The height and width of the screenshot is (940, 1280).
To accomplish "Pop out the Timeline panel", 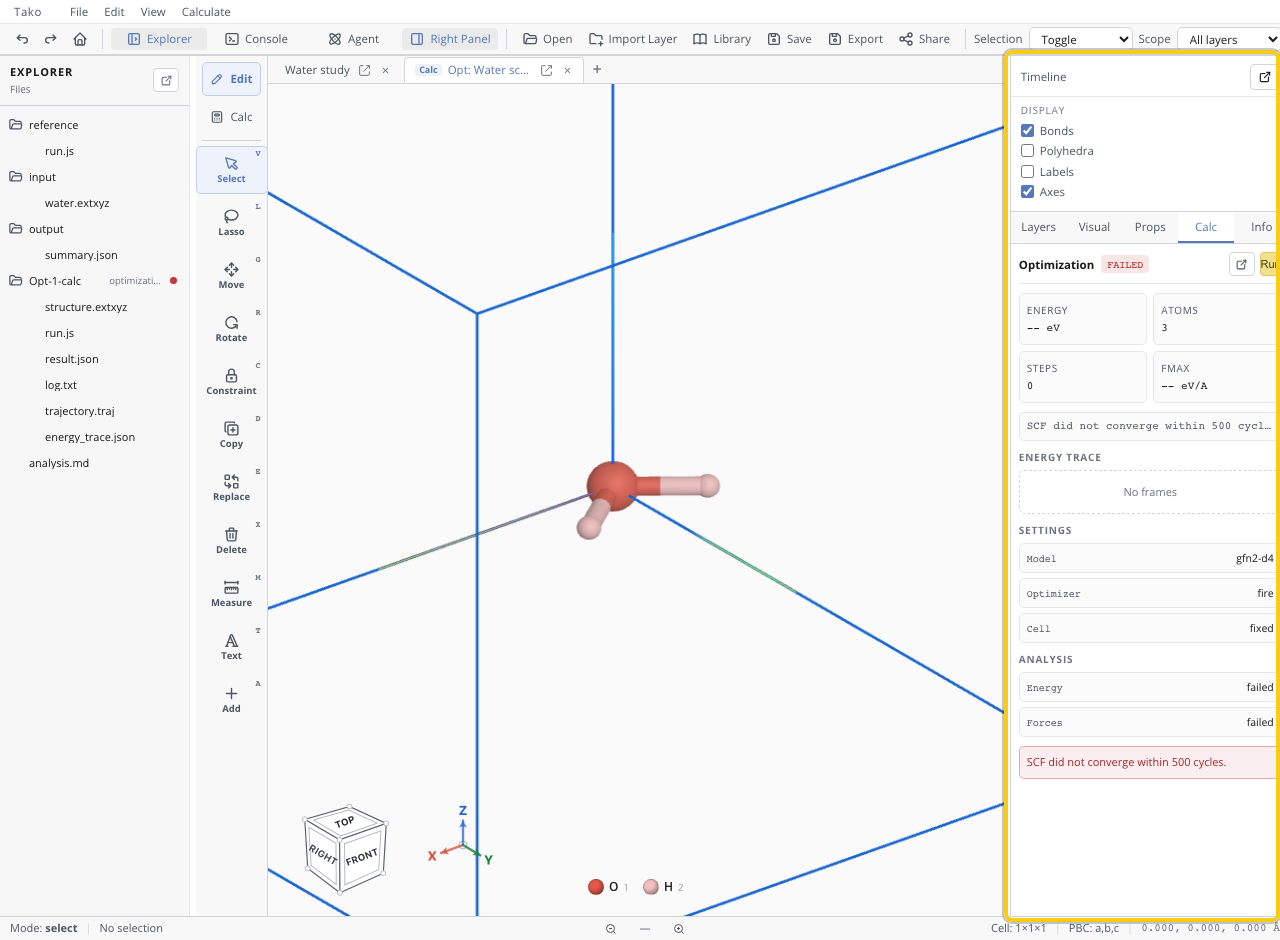I will click(x=1264, y=77).
